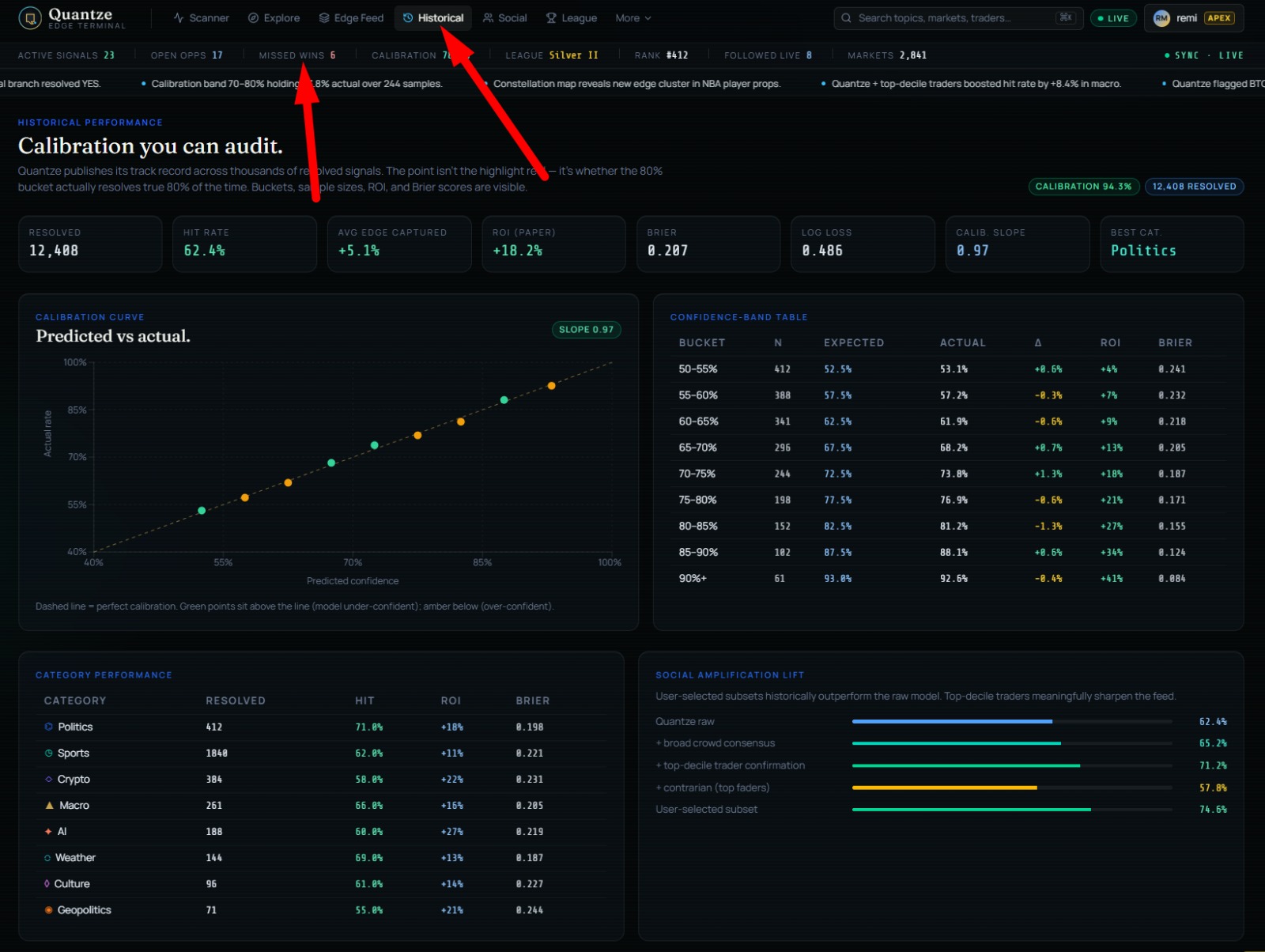This screenshot has width=1265, height=952.
Task: Click the contrarian top faders bar
Action: (x=1012, y=788)
